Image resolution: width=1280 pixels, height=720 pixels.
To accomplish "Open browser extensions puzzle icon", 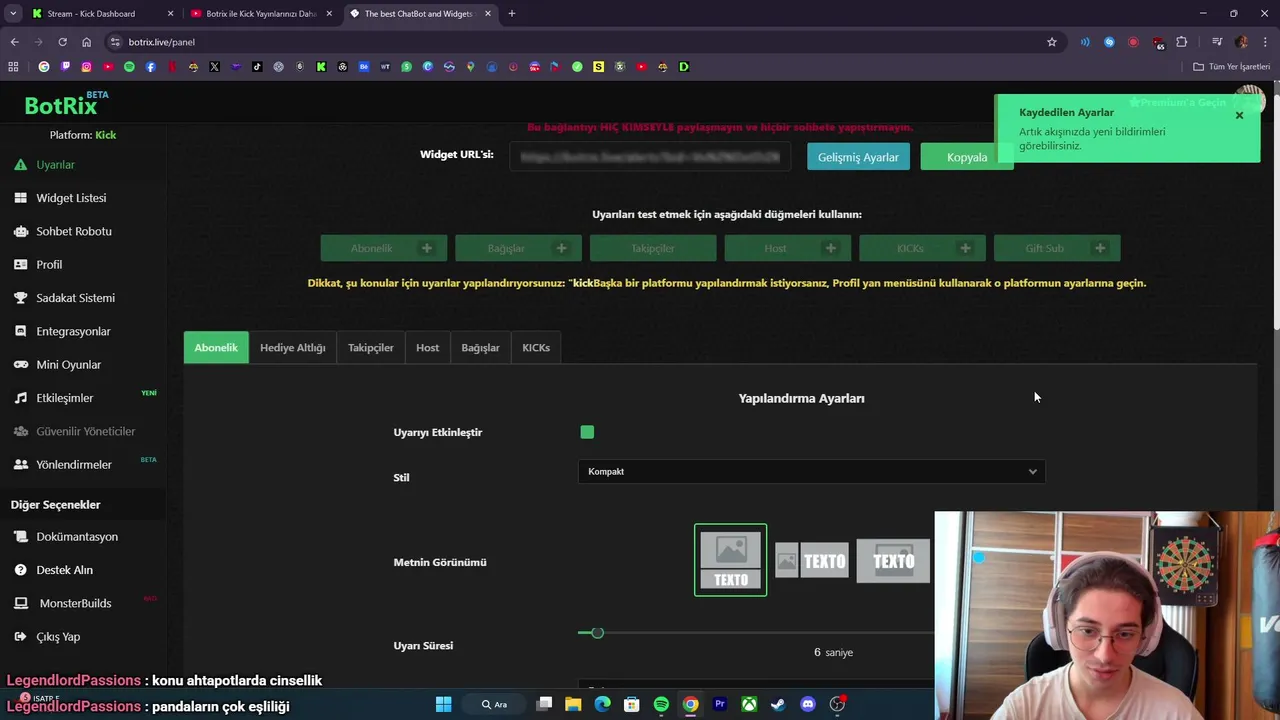I will [1182, 42].
